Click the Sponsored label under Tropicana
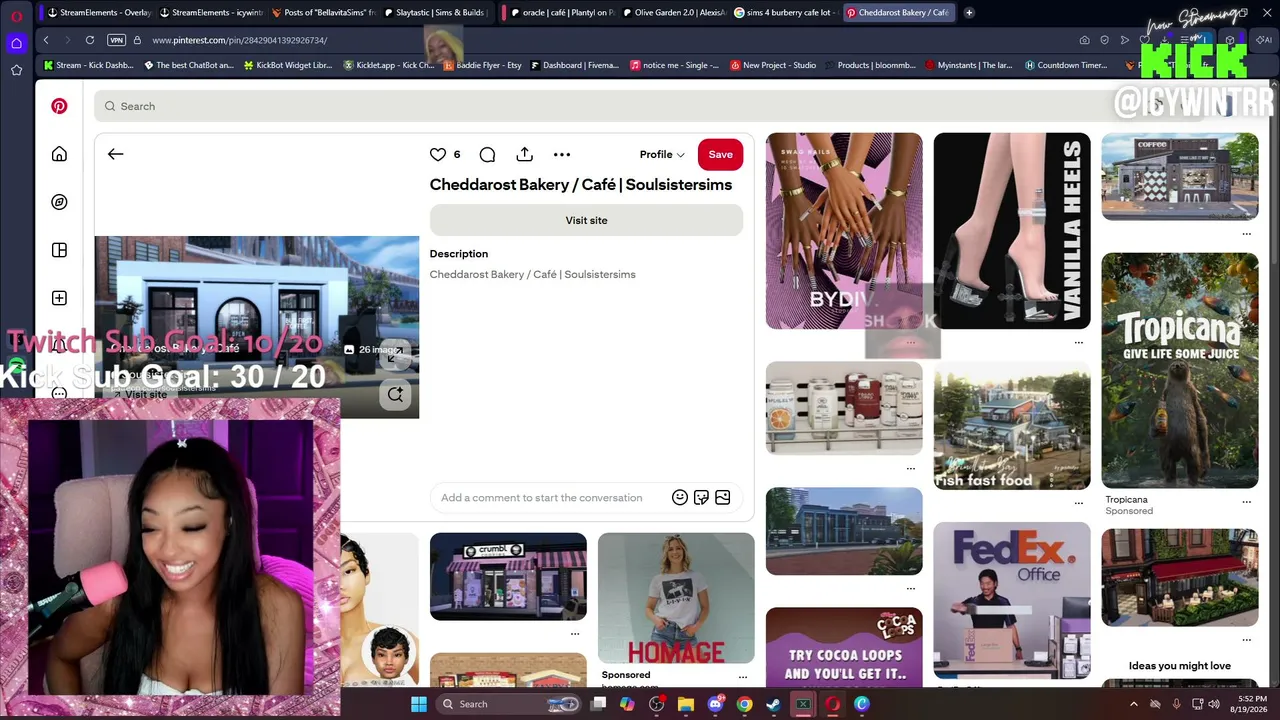This screenshot has height=720, width=1280. 1129,511
